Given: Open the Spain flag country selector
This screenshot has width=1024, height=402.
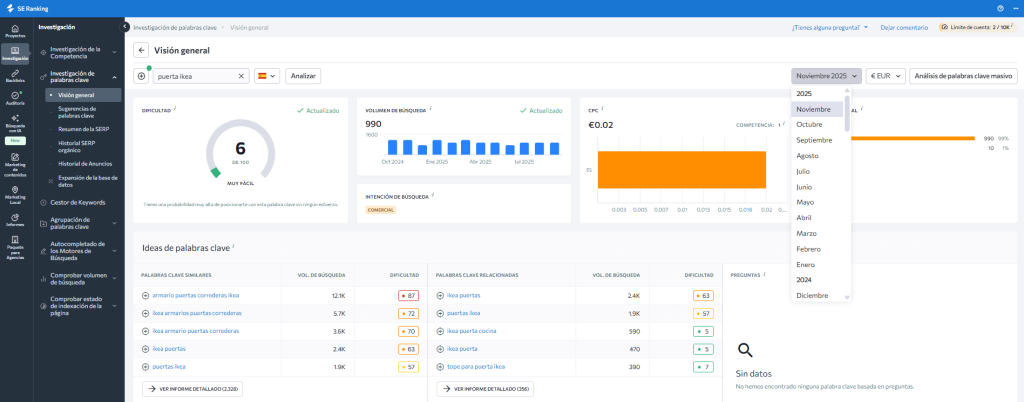Looking at the screenshot, I should [x=266, y=76].
